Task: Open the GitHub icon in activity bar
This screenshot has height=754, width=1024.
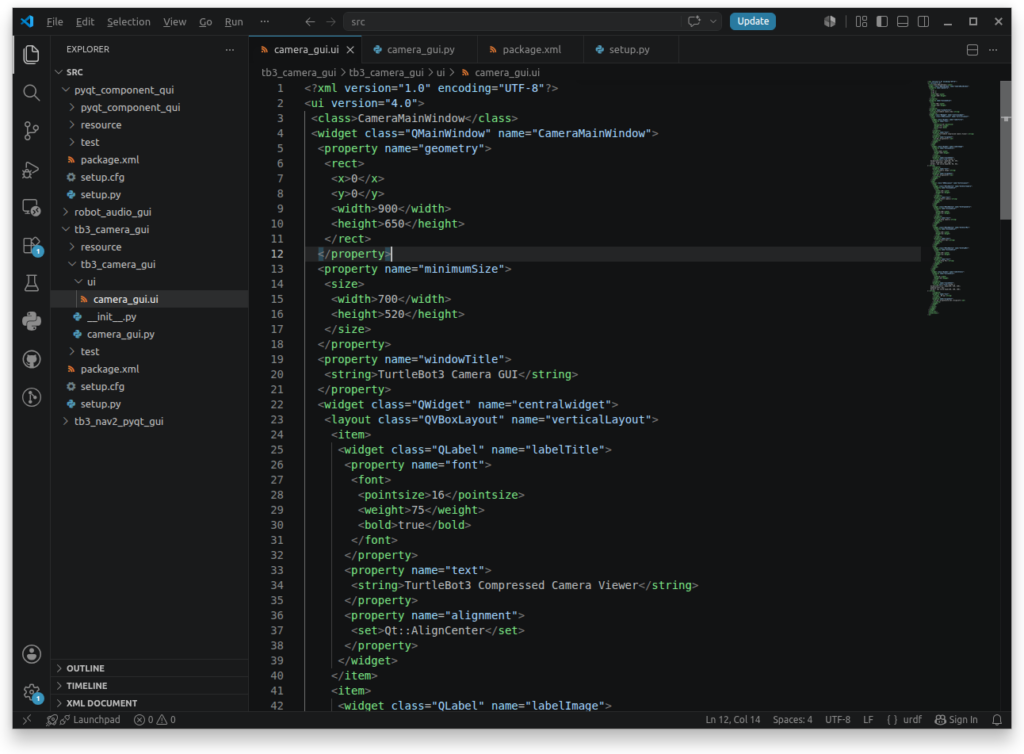Action: (31, 359)
